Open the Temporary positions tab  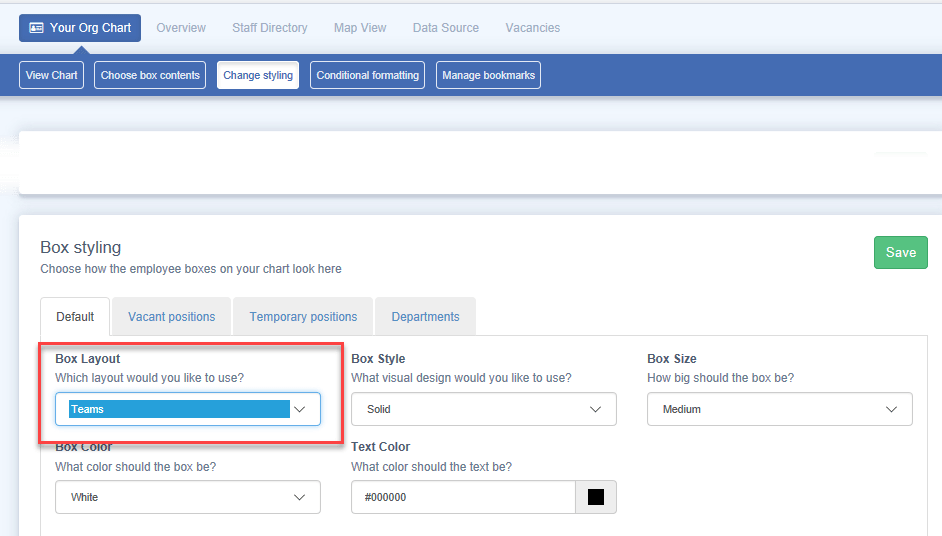point(303,317)
